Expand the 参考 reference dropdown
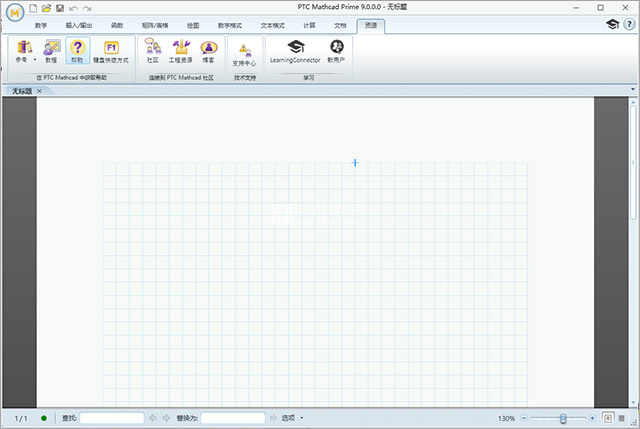The height and width of the screenshot is (429, 640). (34, 61)
